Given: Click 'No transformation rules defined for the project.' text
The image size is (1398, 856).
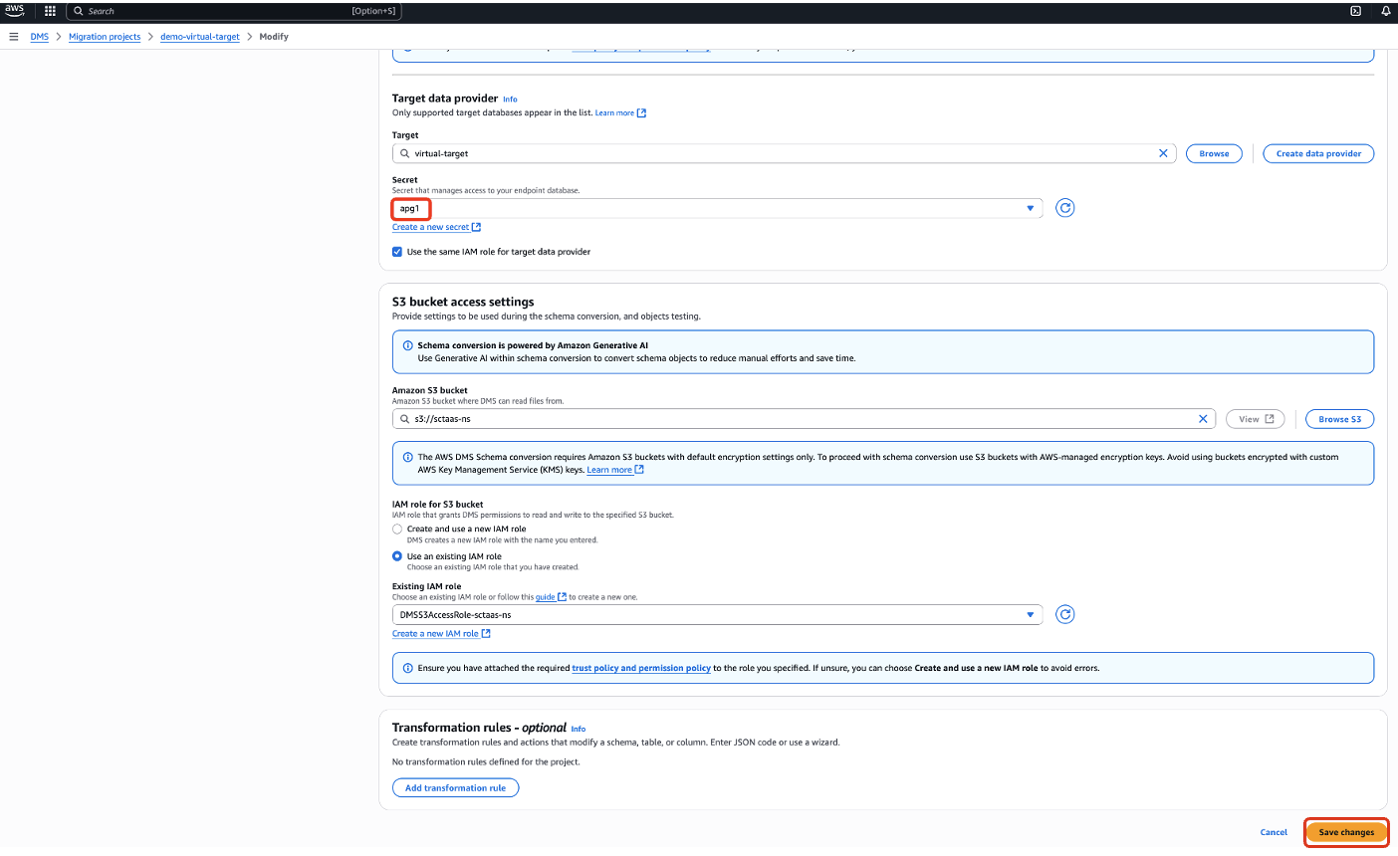Looking at the screenshot, I should [x=486, y=762].
